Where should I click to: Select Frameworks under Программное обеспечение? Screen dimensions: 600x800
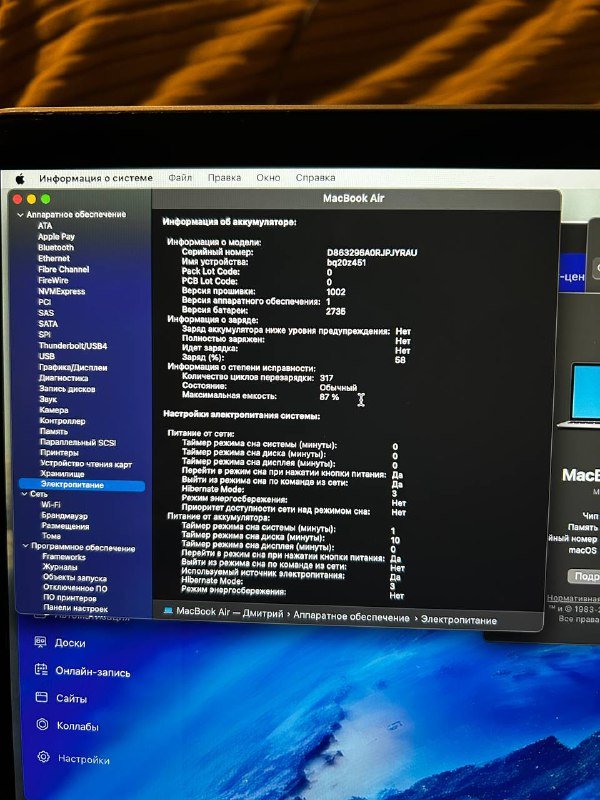click(x=64, y=557)
